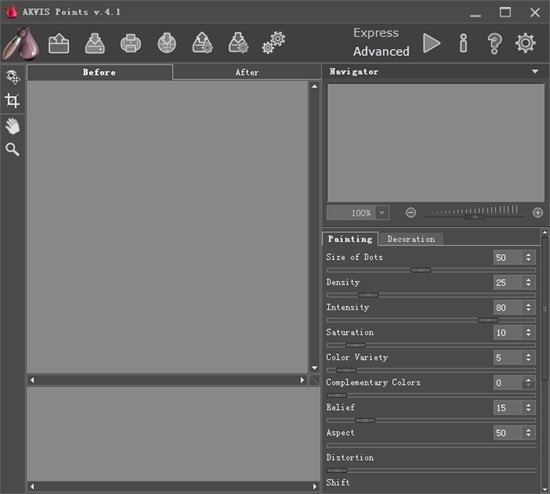Click the Density value field
Image resolution: width=550 pixels, height=494 pixels.
click(508, 282)
